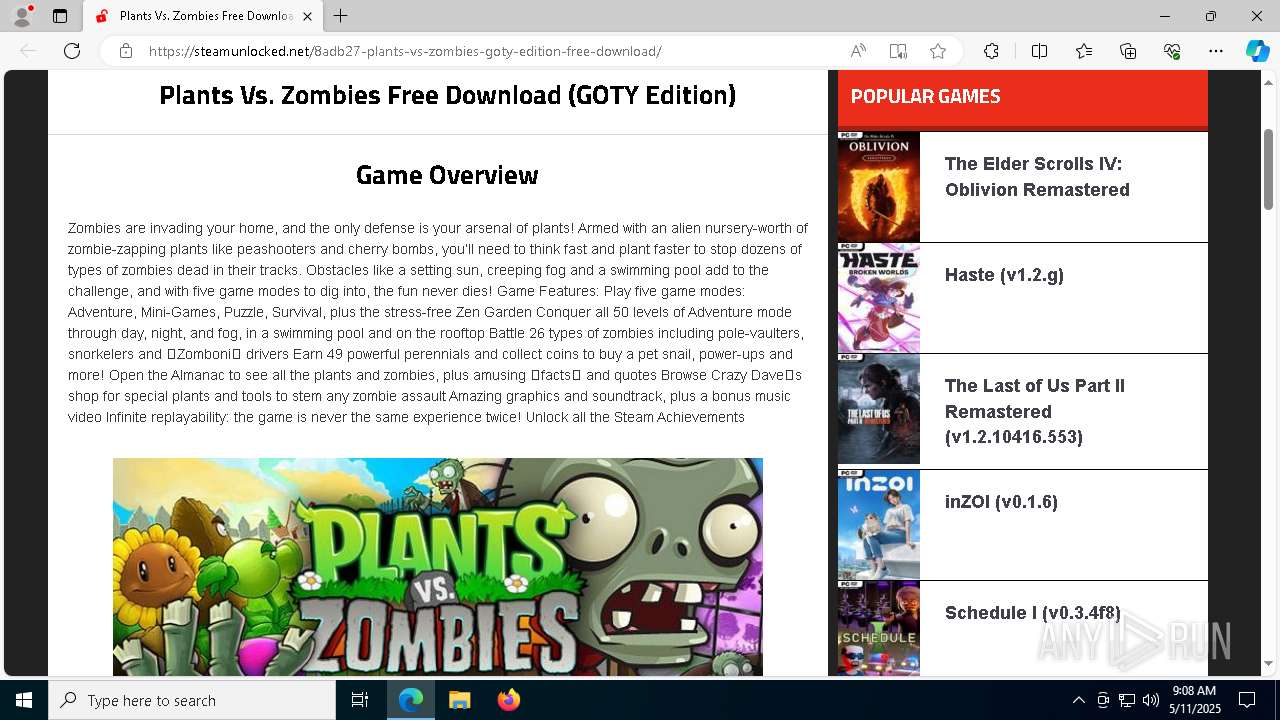Show hidden system tray icons chevron
Screen dimensions: 1280x720
tap(1078, 700)
